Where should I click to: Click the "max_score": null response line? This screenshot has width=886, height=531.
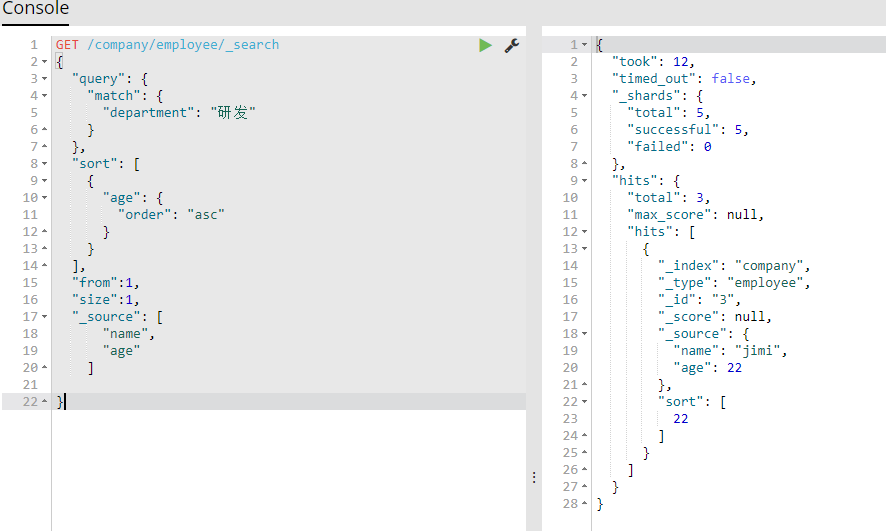[696, 215]
